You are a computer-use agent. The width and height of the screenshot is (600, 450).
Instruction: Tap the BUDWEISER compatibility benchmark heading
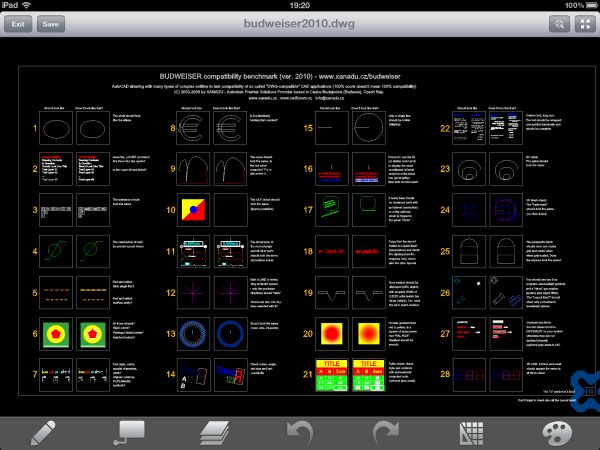pos(300,75)
